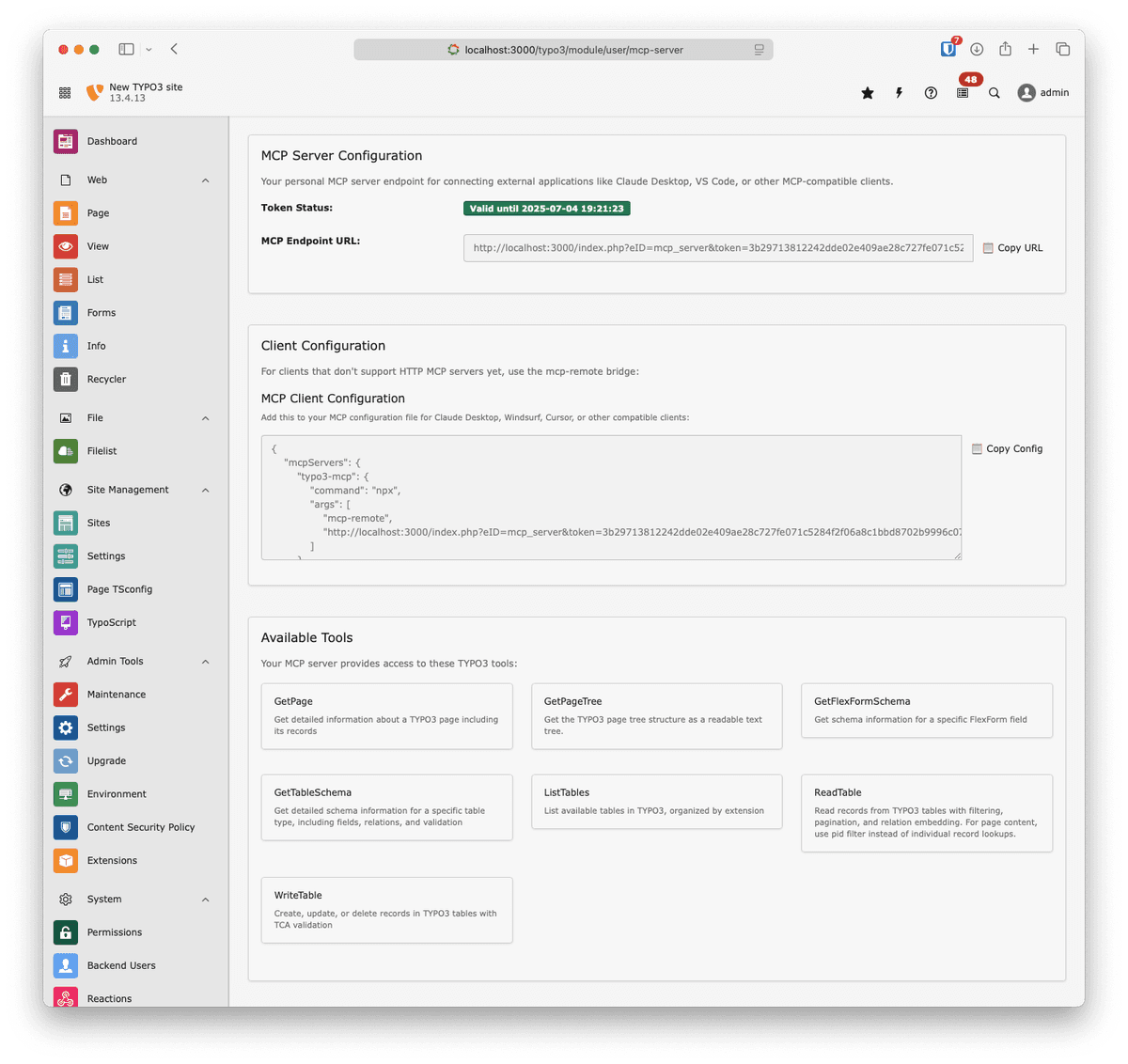
Task: Open browser sidebar options chevron
Action: tap(149, 50)
